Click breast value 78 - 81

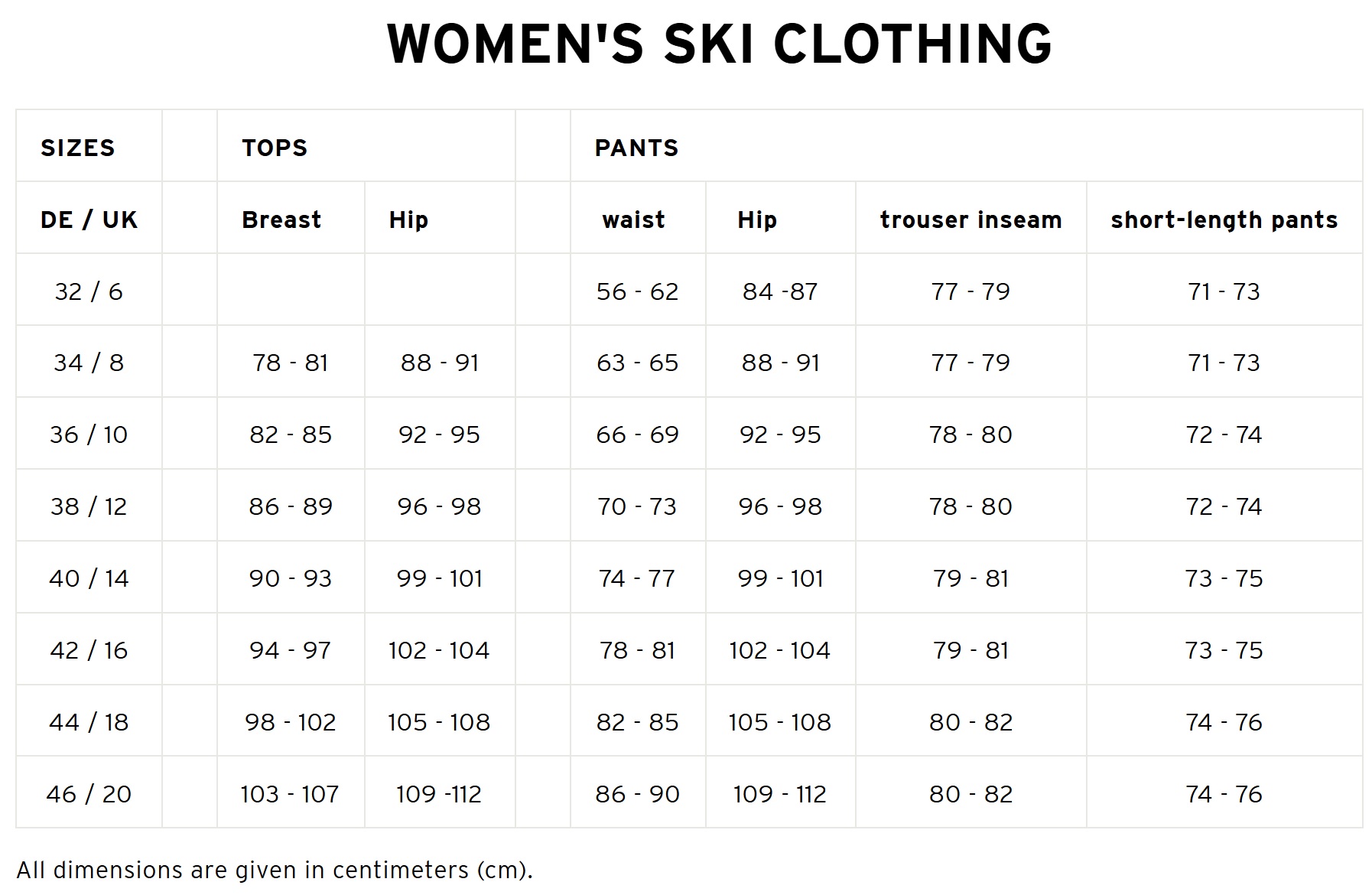tap(291, 363)
